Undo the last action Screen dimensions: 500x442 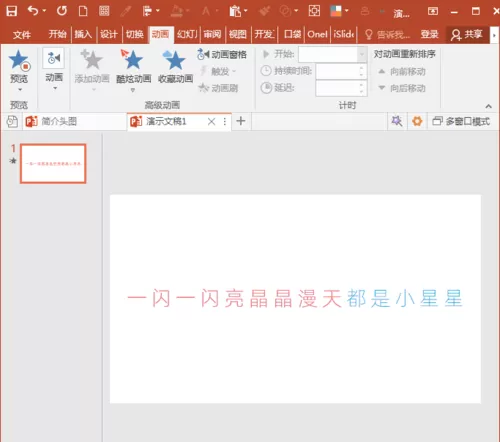[33, 11]
